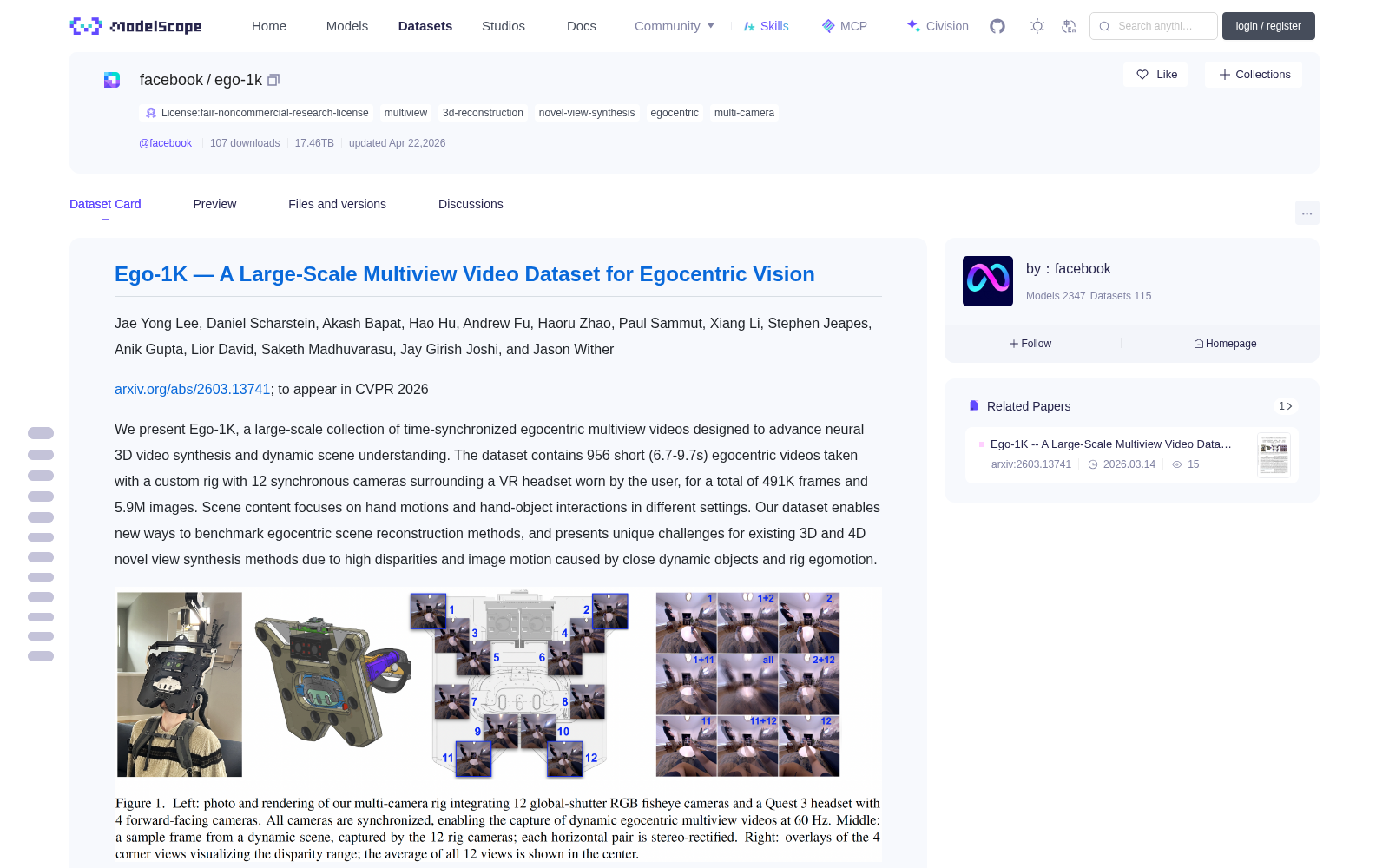This screenshot has height=868, width=1389.
Task: Open the Skills page
Action: tap(766, 26)
